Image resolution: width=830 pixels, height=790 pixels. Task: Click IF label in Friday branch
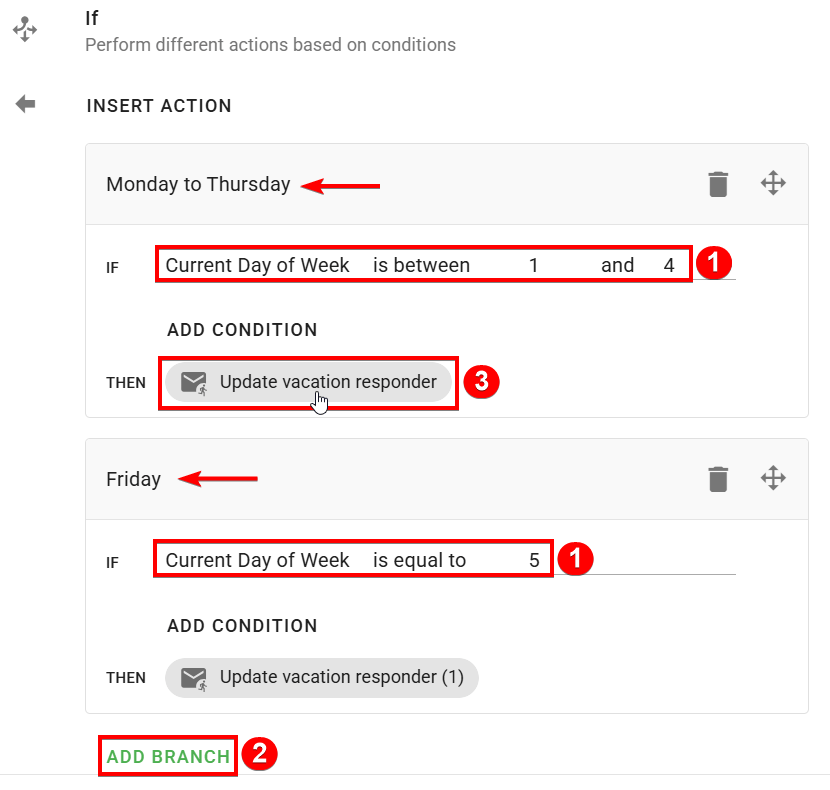tap(112, 563)
